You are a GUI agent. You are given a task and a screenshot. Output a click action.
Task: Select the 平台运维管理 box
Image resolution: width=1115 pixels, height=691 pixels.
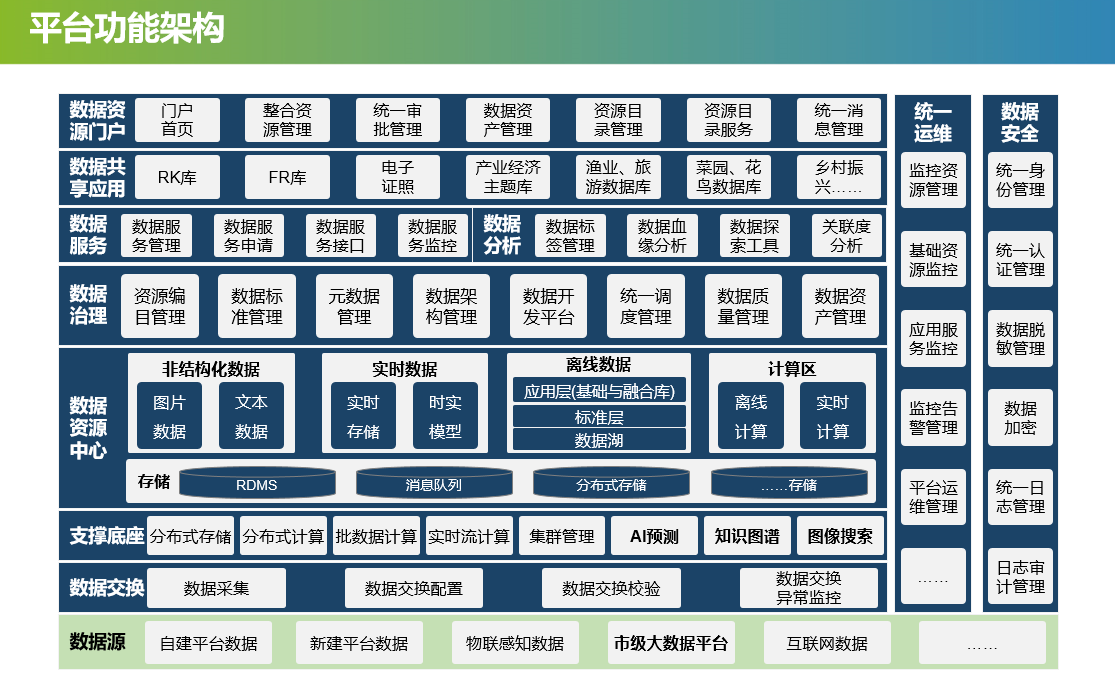[x=933, y=497]
